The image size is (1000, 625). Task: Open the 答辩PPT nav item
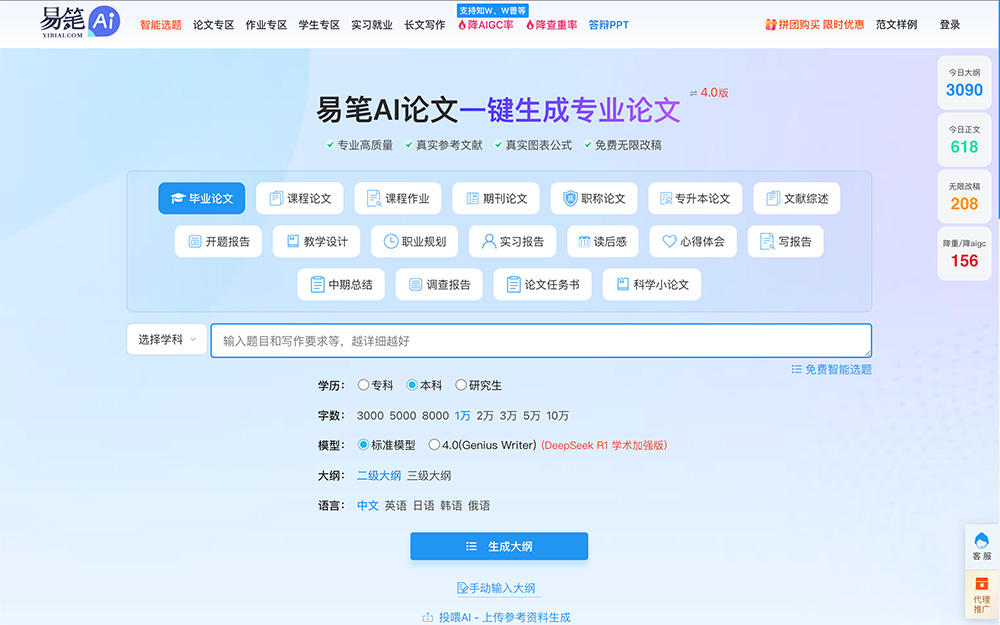[x=609, y=25]
